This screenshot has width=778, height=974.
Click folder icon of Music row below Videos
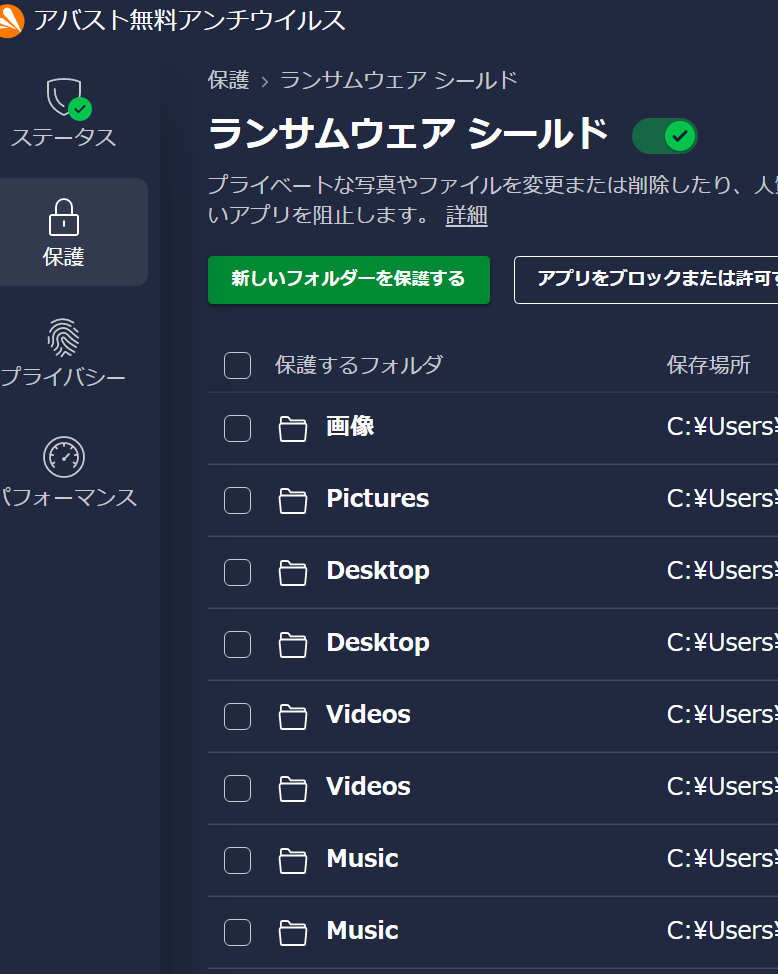click(x=293, y=861)
